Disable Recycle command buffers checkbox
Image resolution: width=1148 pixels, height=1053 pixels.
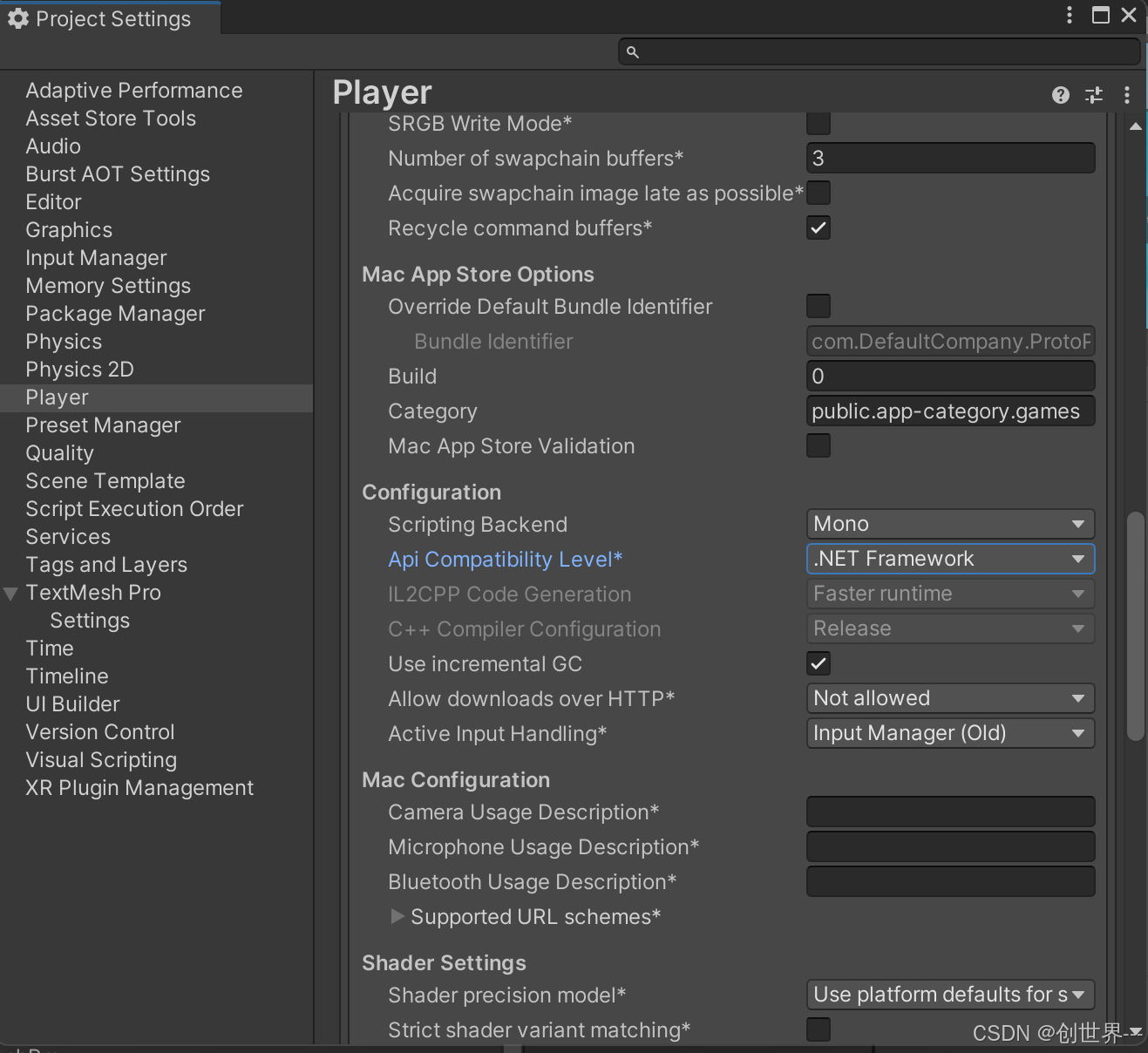[819, 228]
